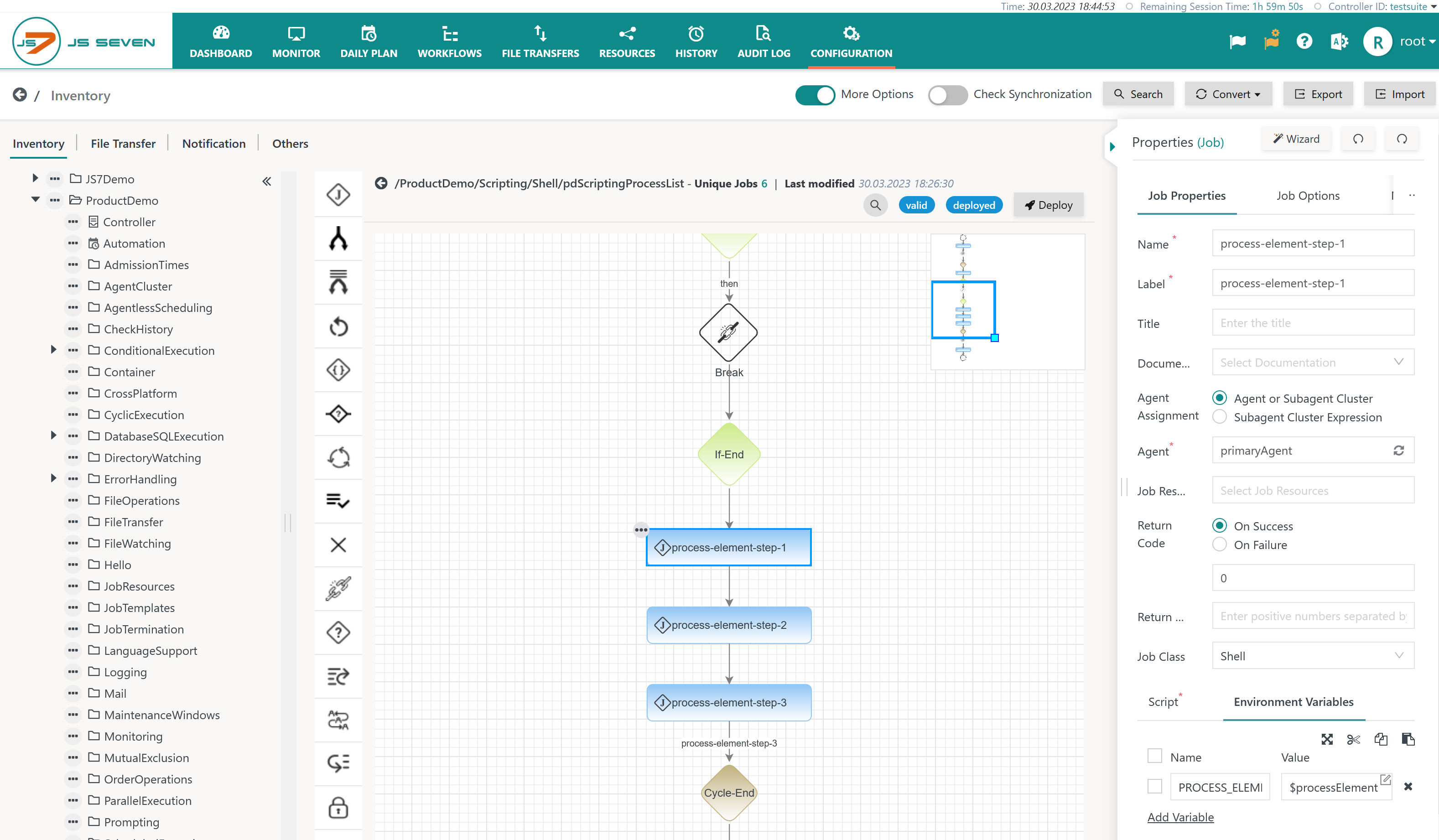Screen dimensions: 1439x840
Task: Select the On Success return code radio
Action: point(1219,526)
